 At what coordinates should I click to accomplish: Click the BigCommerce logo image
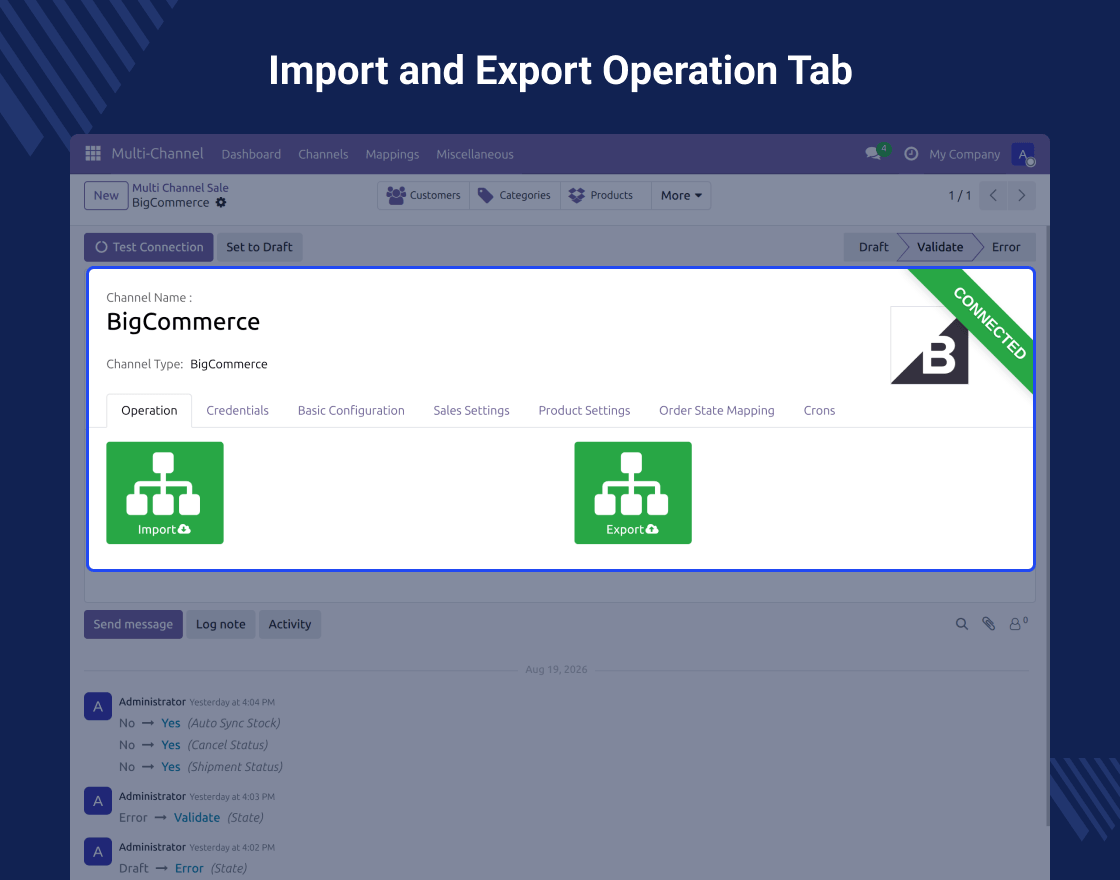click(x=929, y=345)
